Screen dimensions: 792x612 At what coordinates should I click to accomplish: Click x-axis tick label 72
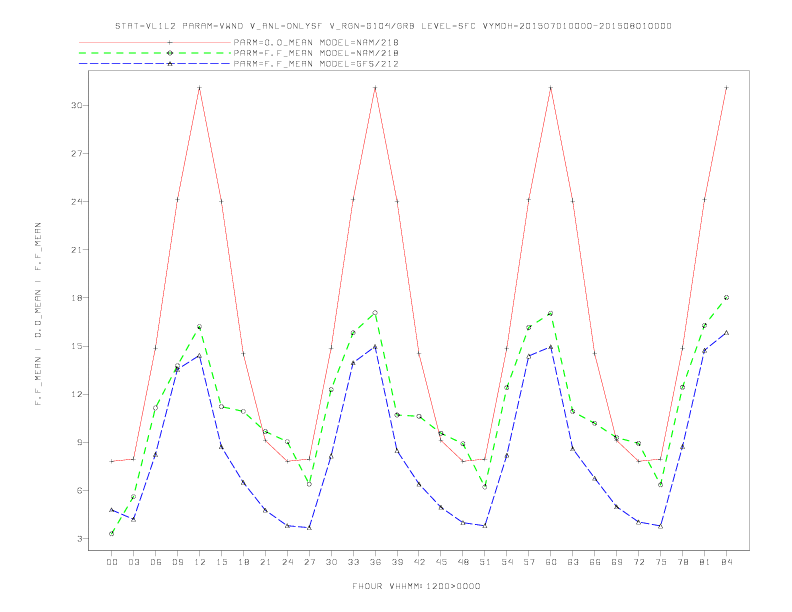639,562
